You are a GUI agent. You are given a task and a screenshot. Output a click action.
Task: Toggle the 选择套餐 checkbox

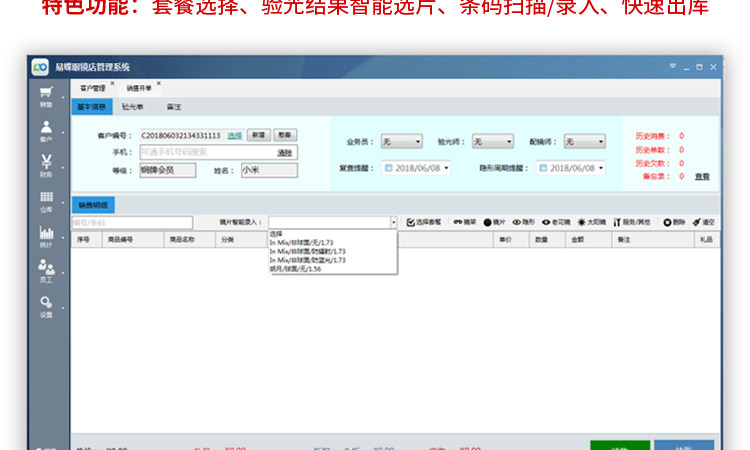coord(423,222)
